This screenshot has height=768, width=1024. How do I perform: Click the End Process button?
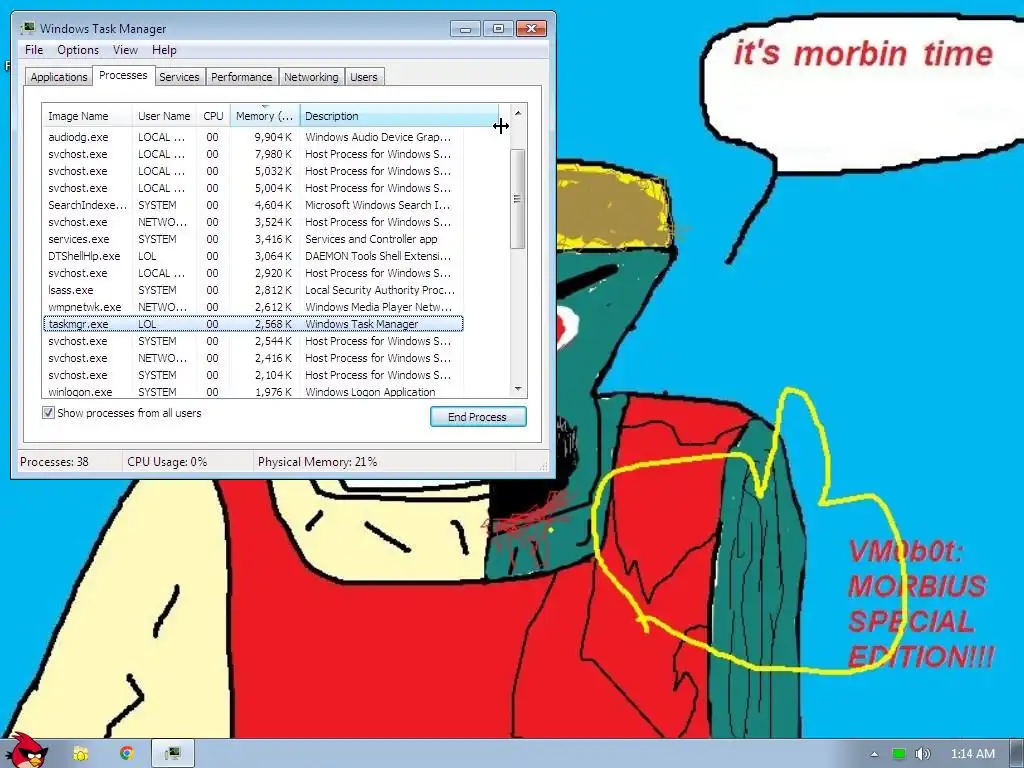(478, 417)
